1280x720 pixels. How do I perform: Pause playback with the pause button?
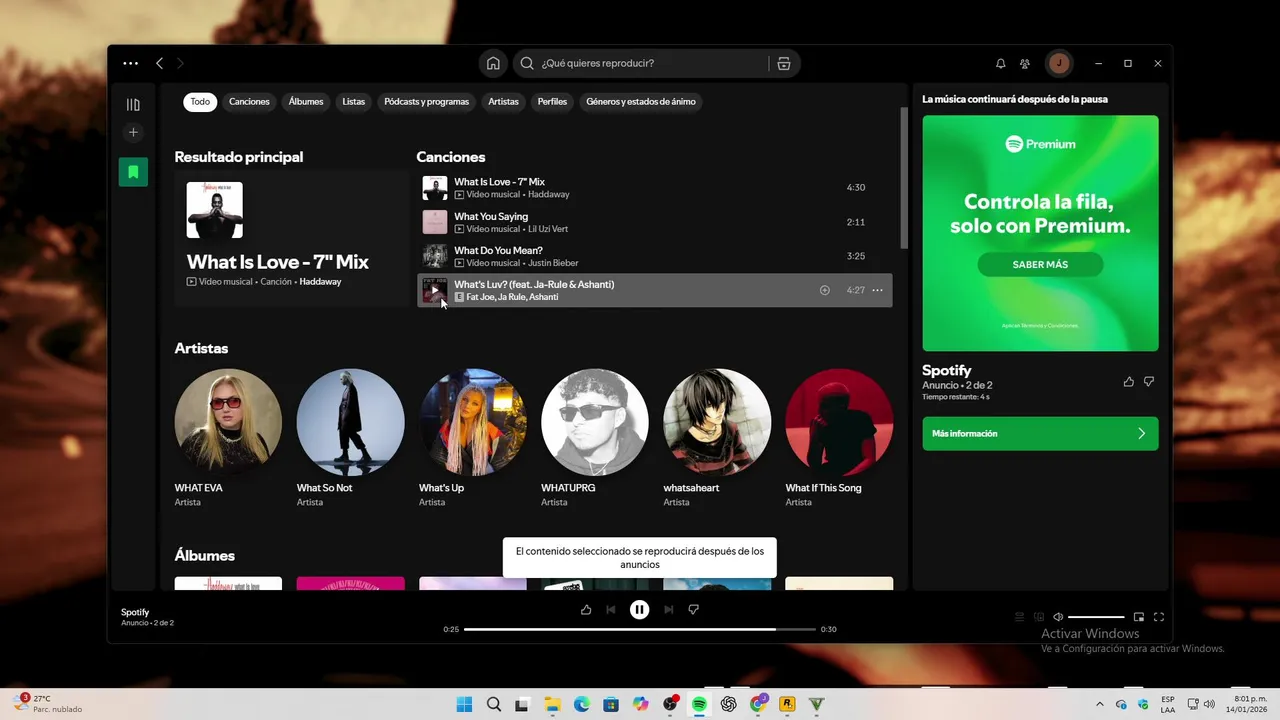coord(640,609)
